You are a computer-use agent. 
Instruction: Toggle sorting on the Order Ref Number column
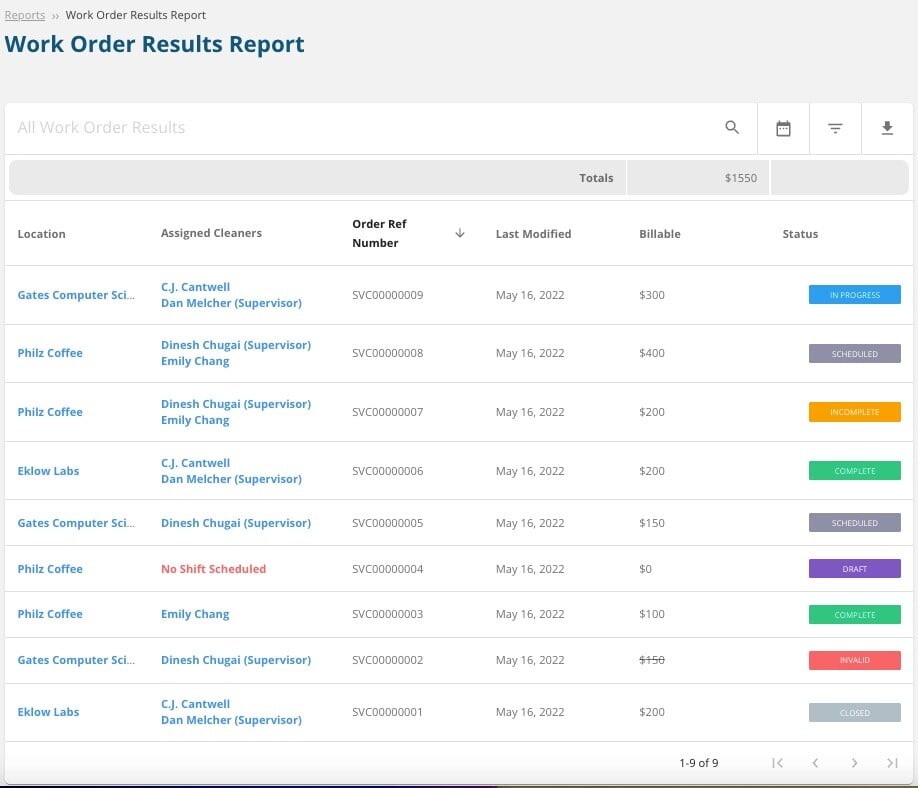point(390,233)
